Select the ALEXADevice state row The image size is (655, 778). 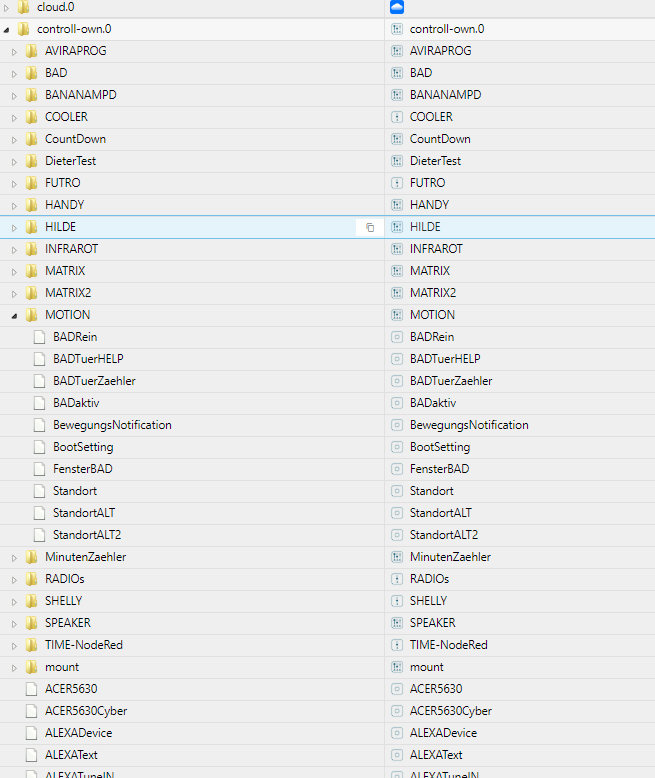click(78, 733)
